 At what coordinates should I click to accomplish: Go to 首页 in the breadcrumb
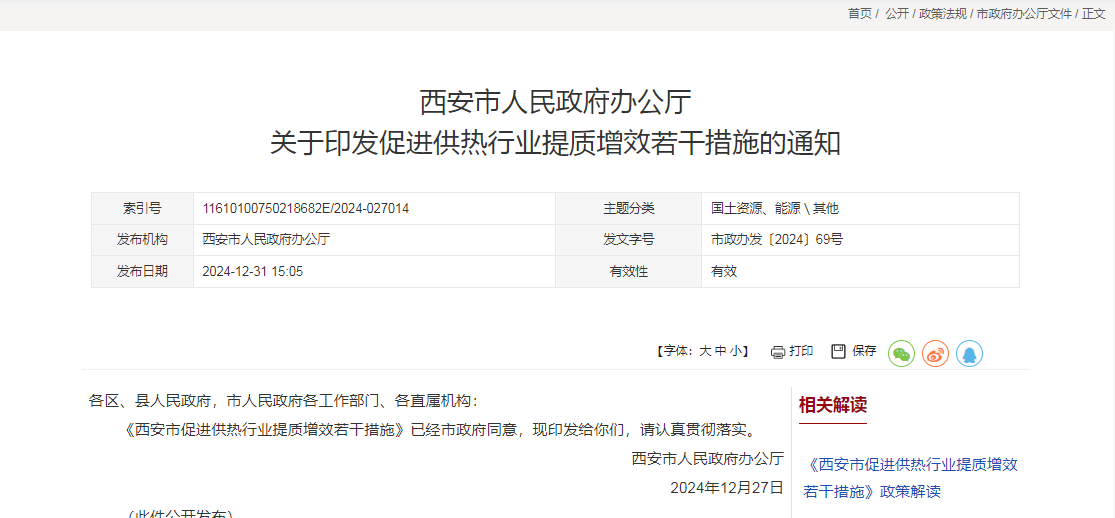pyautogui.click(x=860, y=13)
